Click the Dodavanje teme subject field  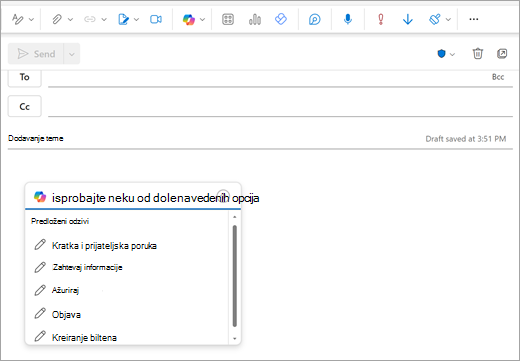213,138
